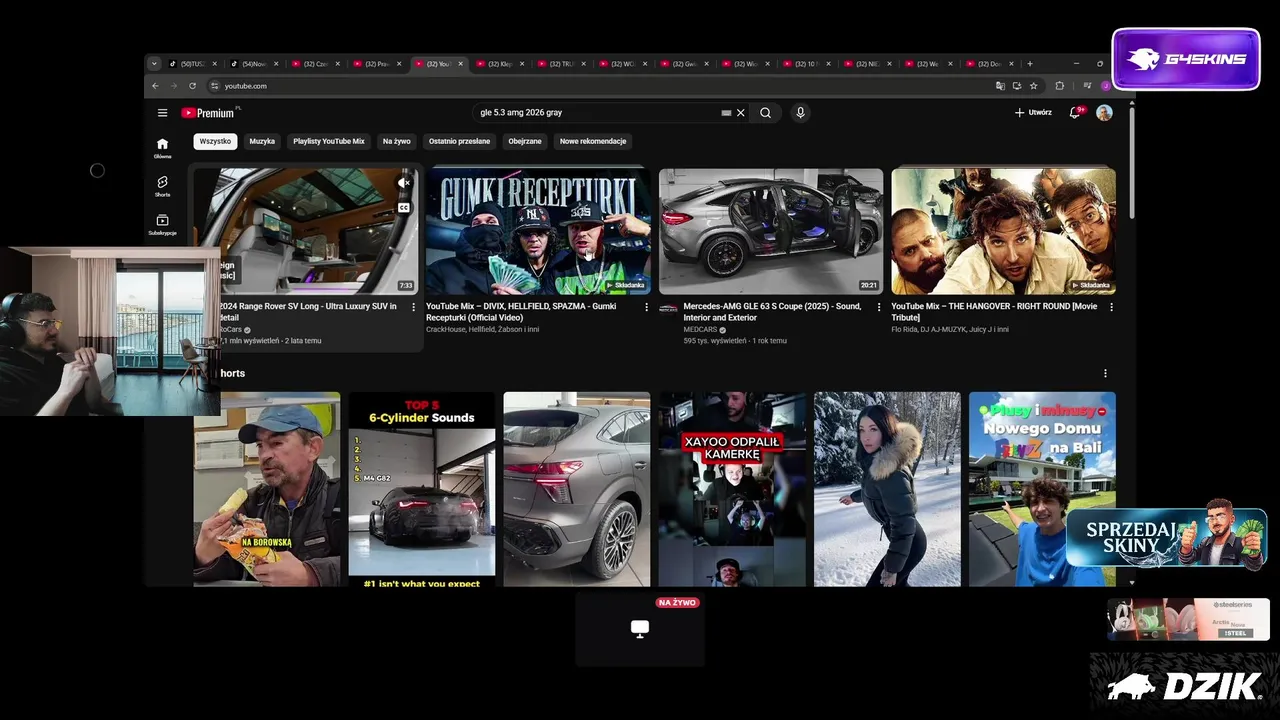Close the (50)TUSZ browser tab
Viewport: 1280px width, 720px height.
pyautogui.click(x=214, y=64)
